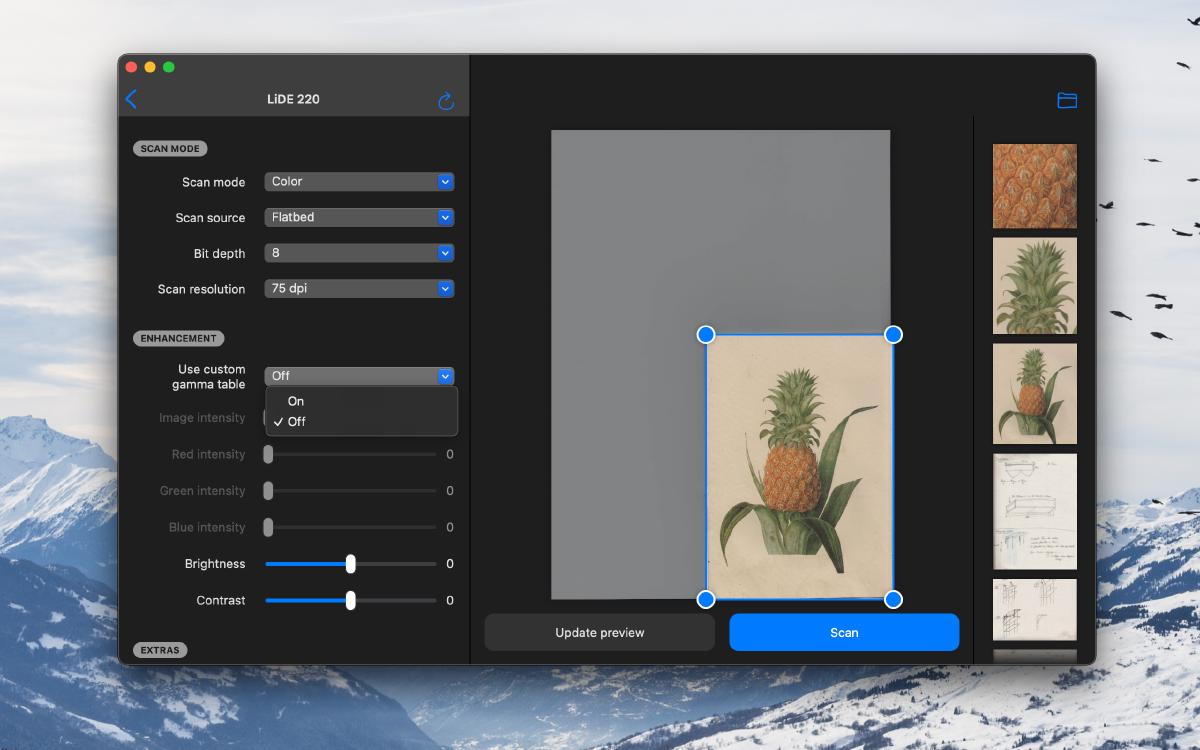Click the blue Scan button
This screenshot has width=1200, height=750.
[844, 632]
